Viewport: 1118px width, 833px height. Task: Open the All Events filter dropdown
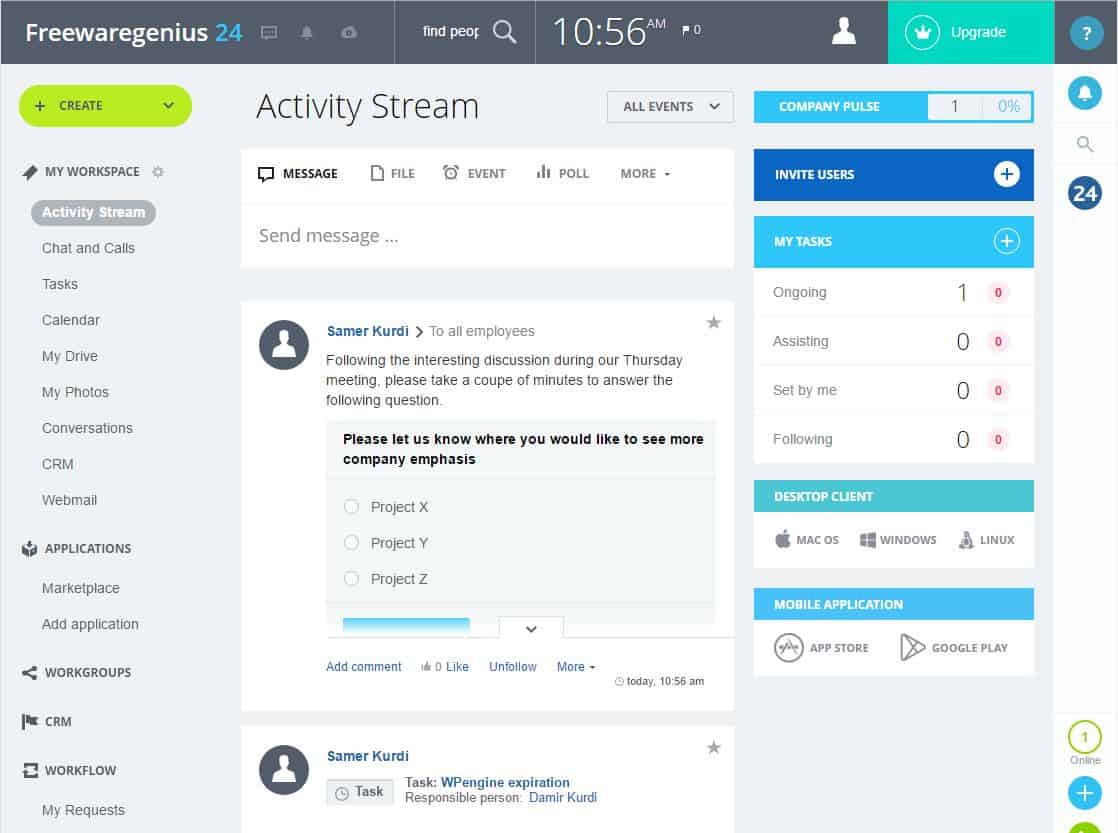tap(670, 107)
